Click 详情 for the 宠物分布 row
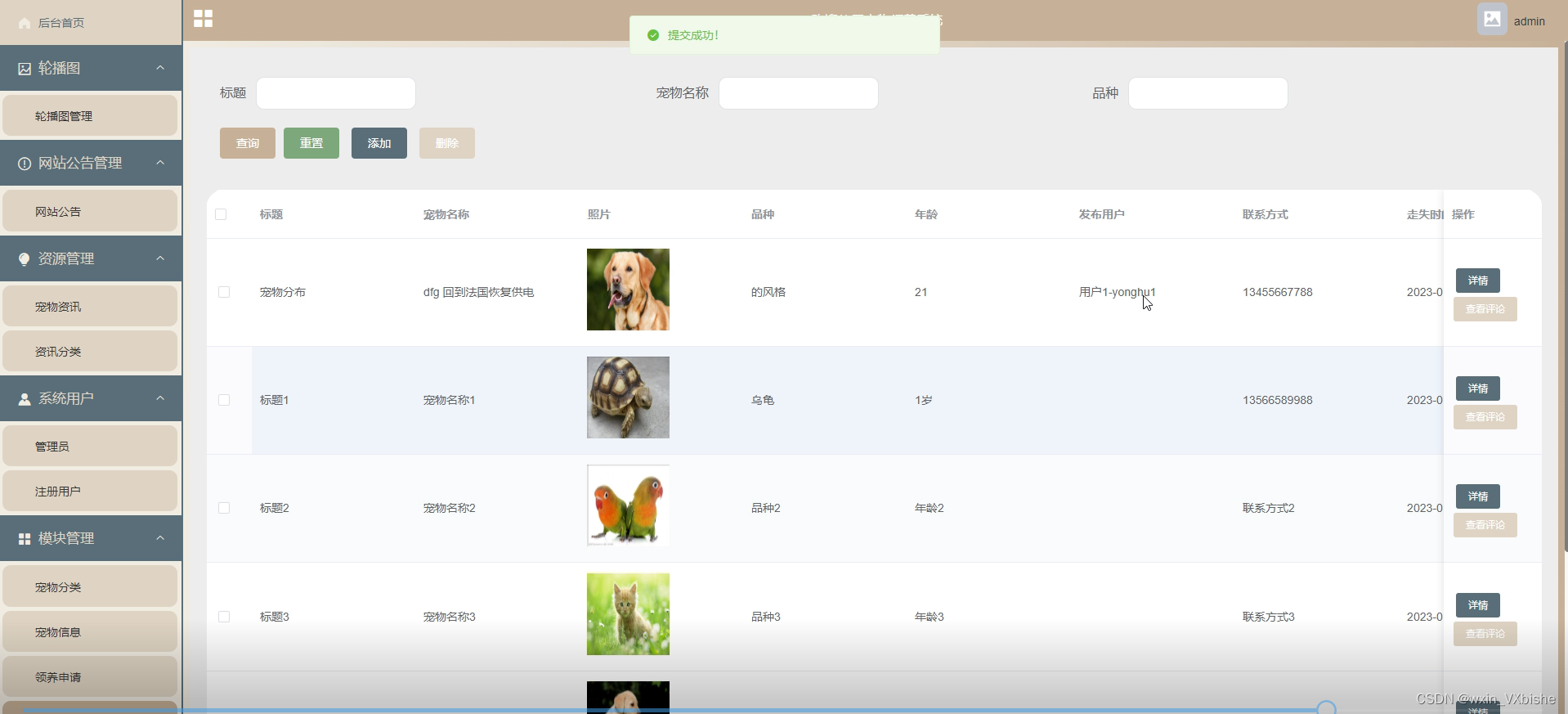 [x=1478, y=281]
